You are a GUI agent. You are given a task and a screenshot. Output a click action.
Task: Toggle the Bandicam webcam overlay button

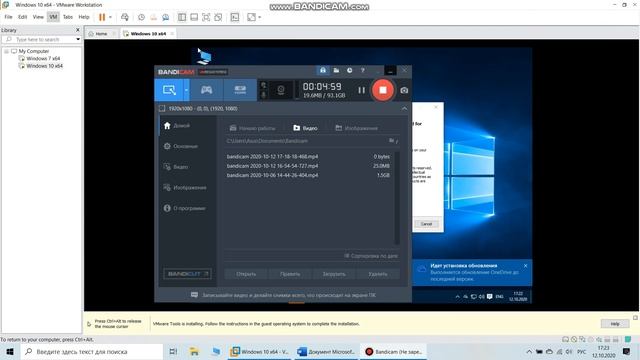coord(280,90)
